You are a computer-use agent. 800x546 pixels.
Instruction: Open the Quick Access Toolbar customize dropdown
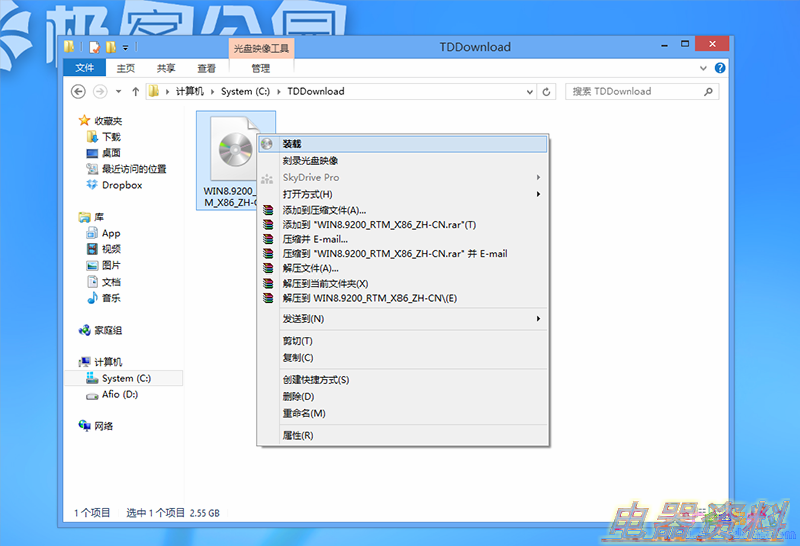click(x=125, y=47)
